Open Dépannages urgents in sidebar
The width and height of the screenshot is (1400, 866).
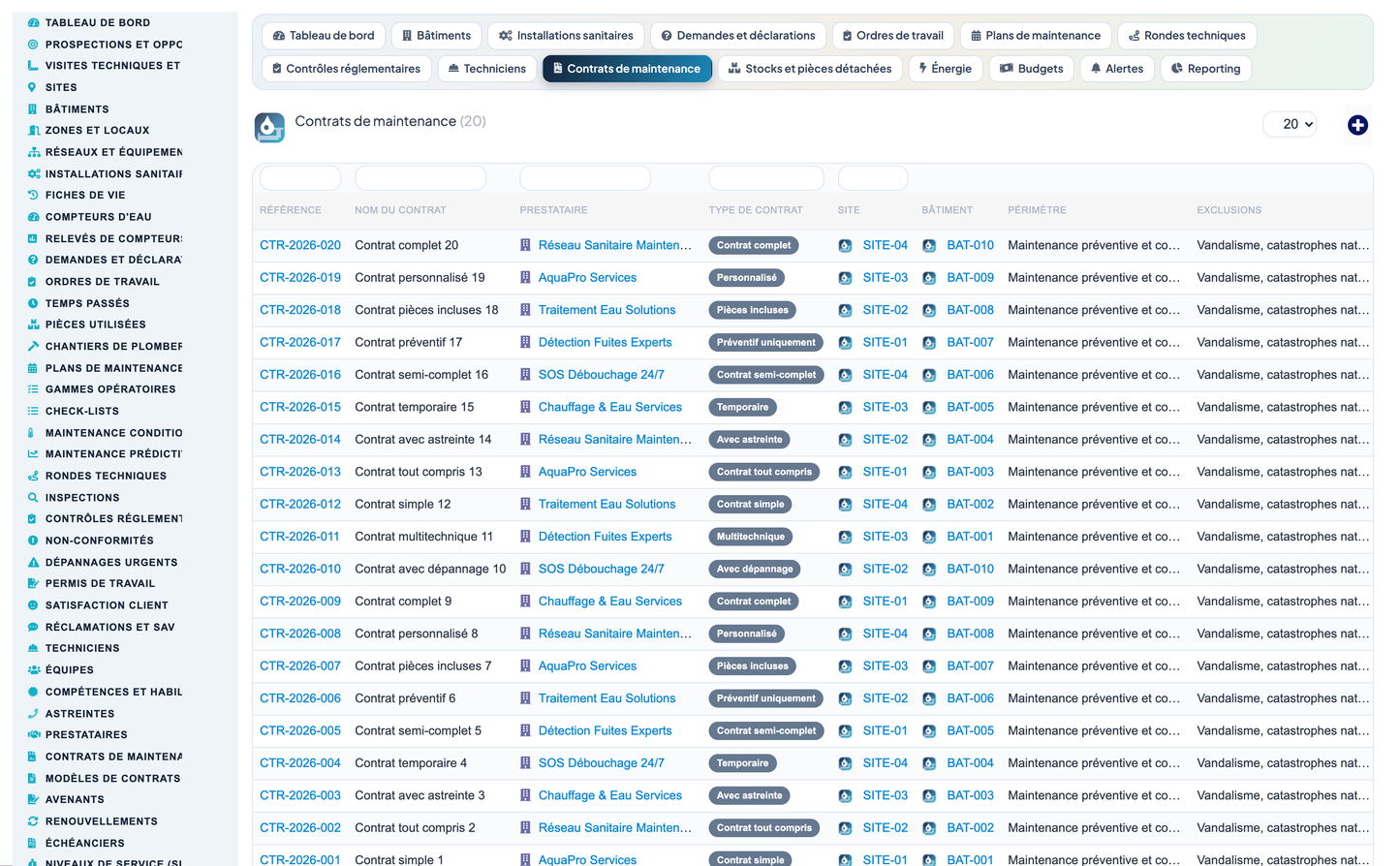[111, 562]
